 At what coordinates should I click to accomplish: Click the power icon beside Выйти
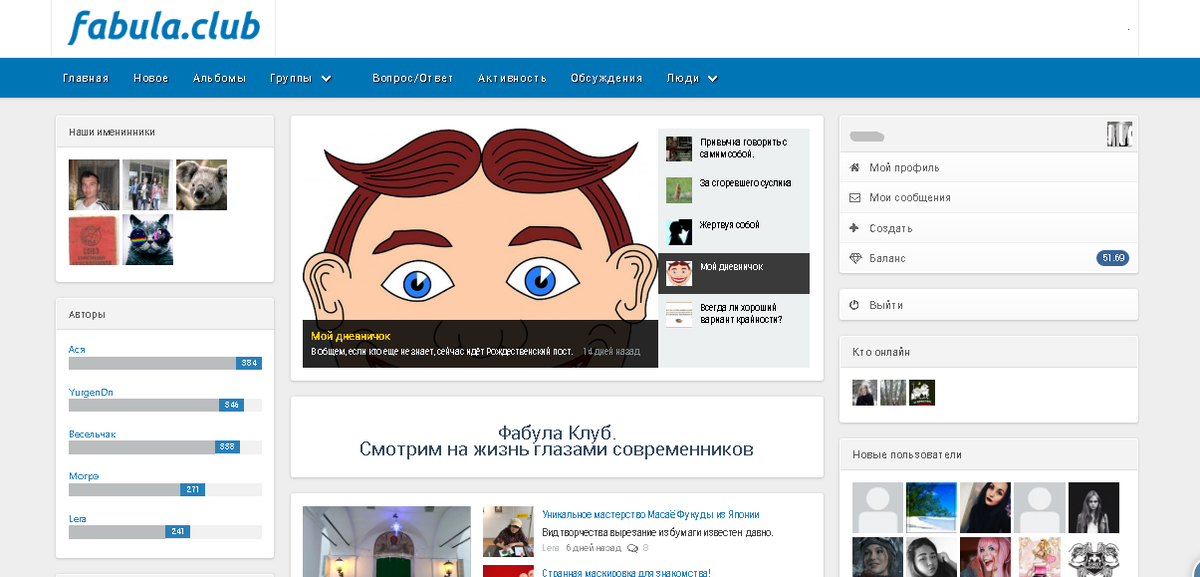tap(854, 305)
